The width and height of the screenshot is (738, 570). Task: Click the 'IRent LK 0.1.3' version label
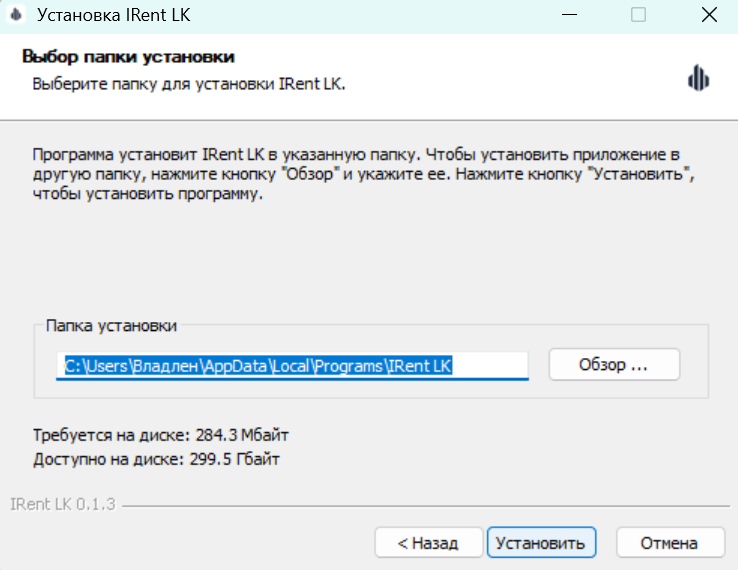point(63,504)
